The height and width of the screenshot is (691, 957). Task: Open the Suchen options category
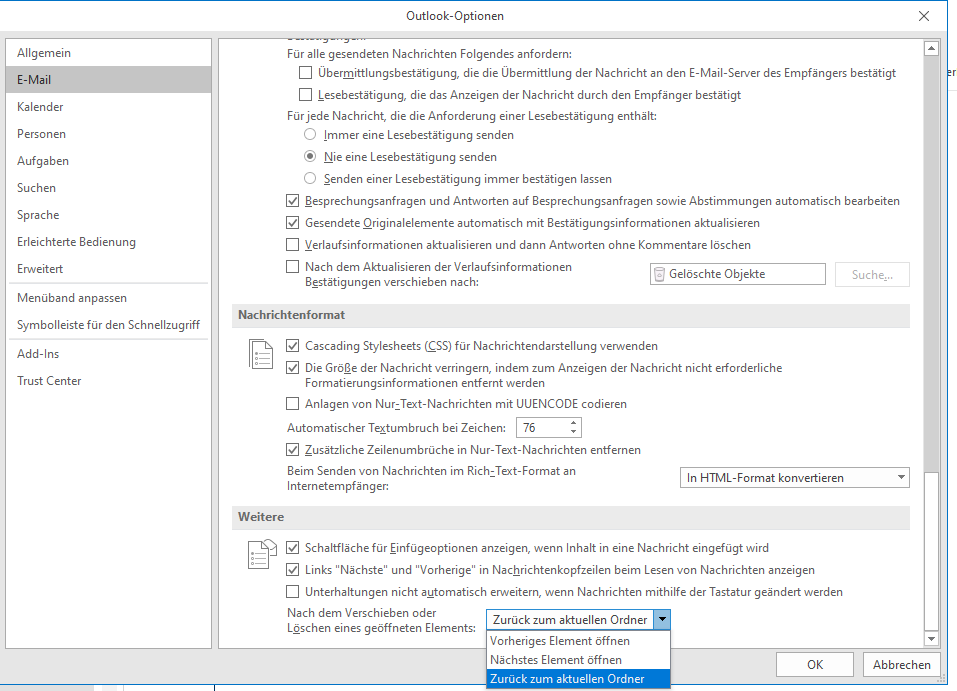click(109, 187)
